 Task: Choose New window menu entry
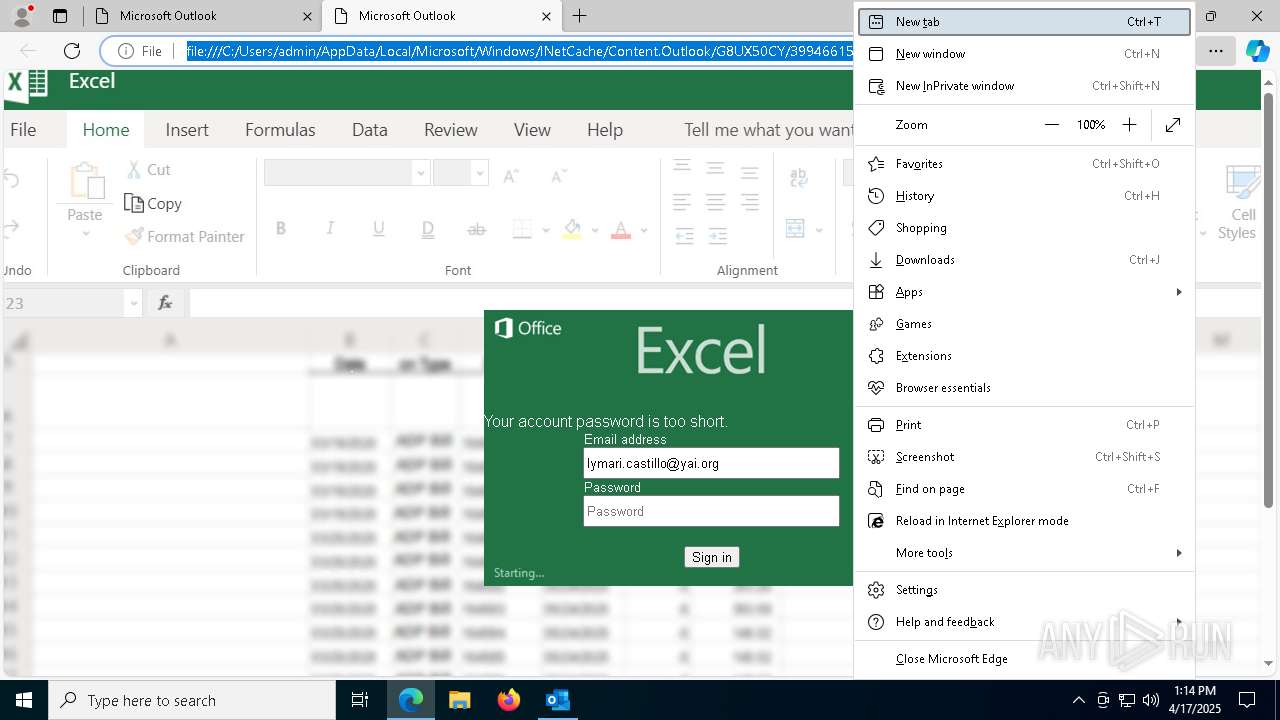pyautogui.click(x=1025, y=54)
